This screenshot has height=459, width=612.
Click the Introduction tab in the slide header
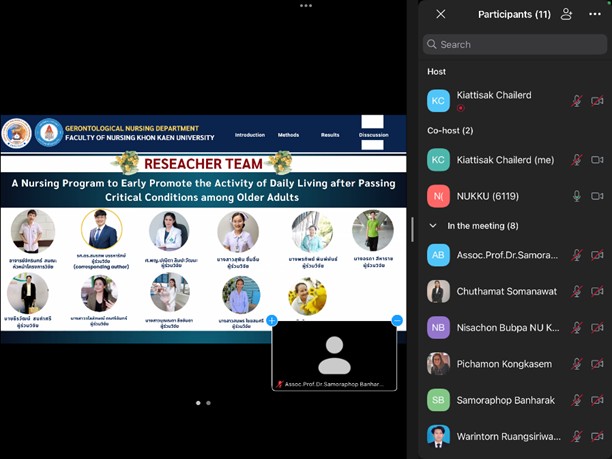click(250, 135)
